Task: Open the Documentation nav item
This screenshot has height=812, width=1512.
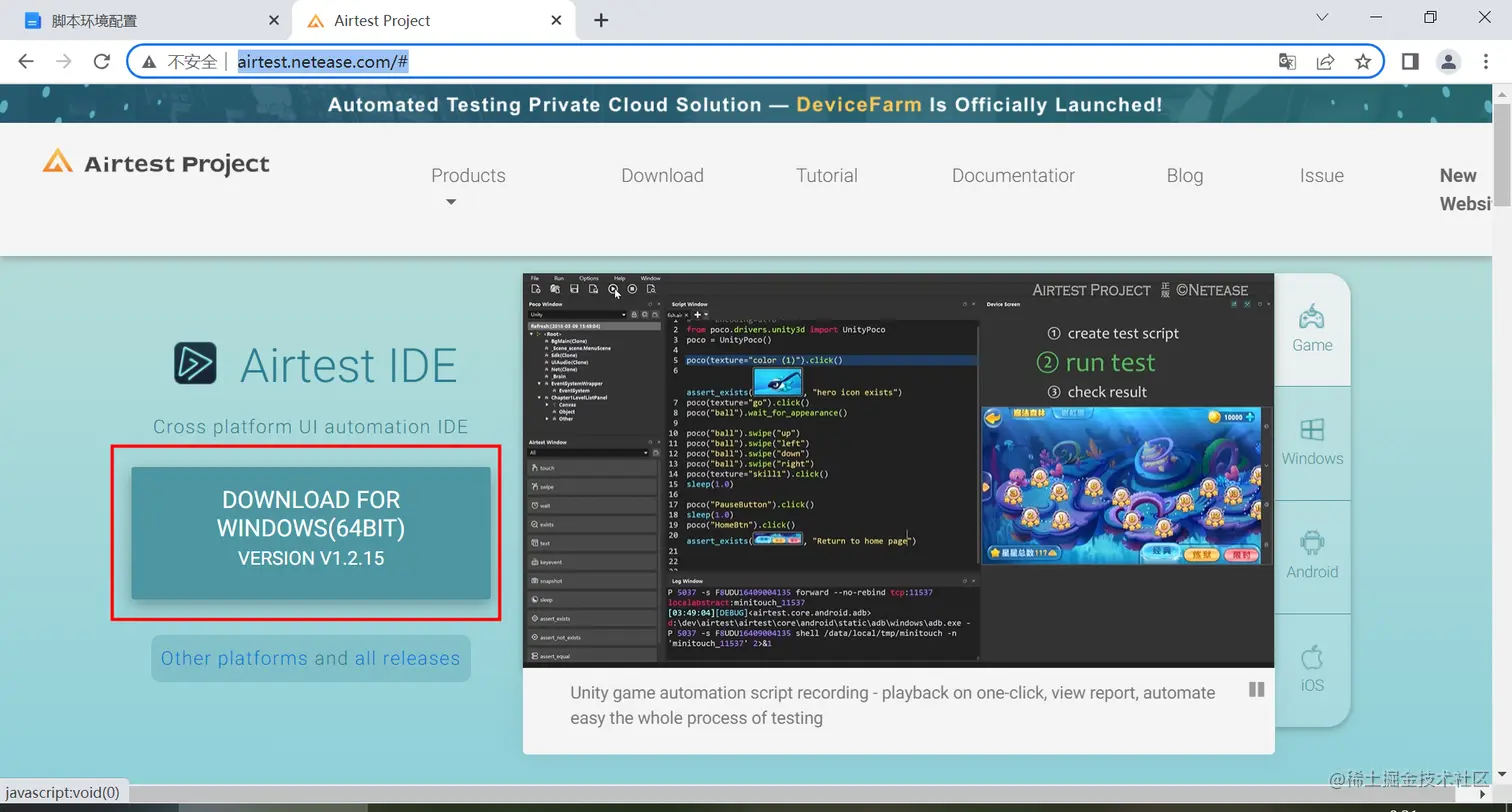Action: (x=1013, y=175)
